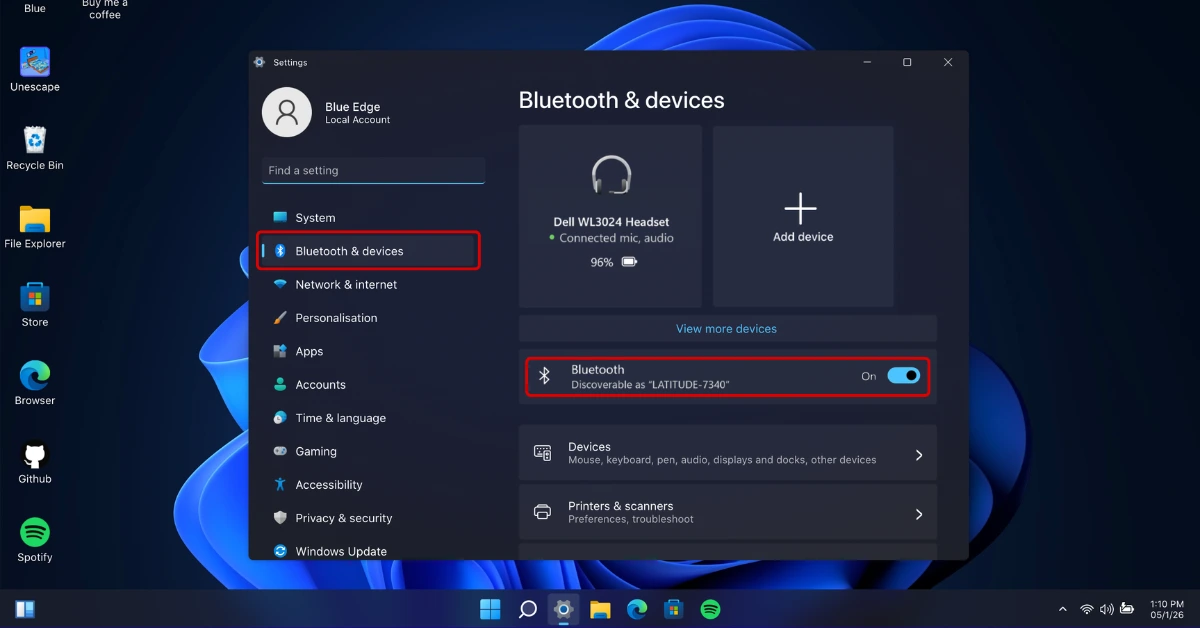Click the battery icon in the system tray
This screenshot has width=1200, height=628.
(1127, 609)
